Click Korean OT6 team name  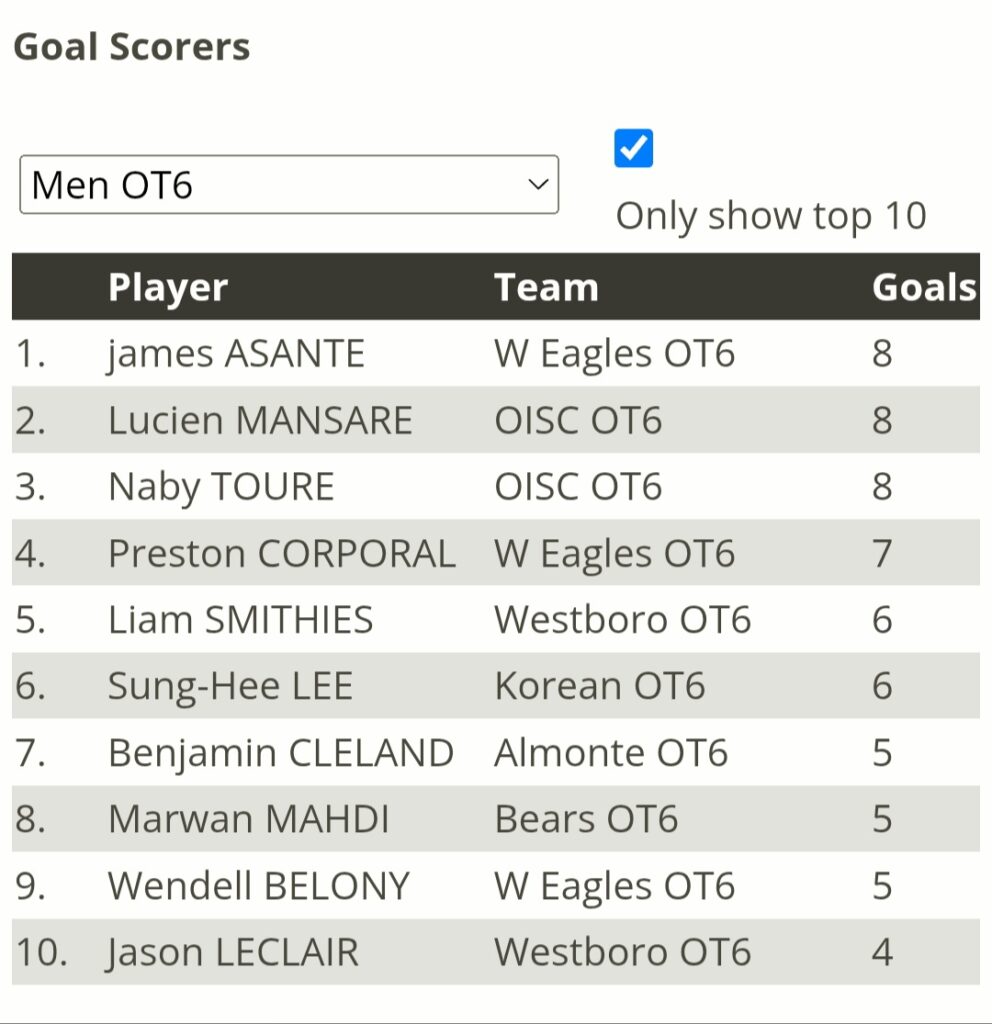pyautogui.click(x=600, y=686)
